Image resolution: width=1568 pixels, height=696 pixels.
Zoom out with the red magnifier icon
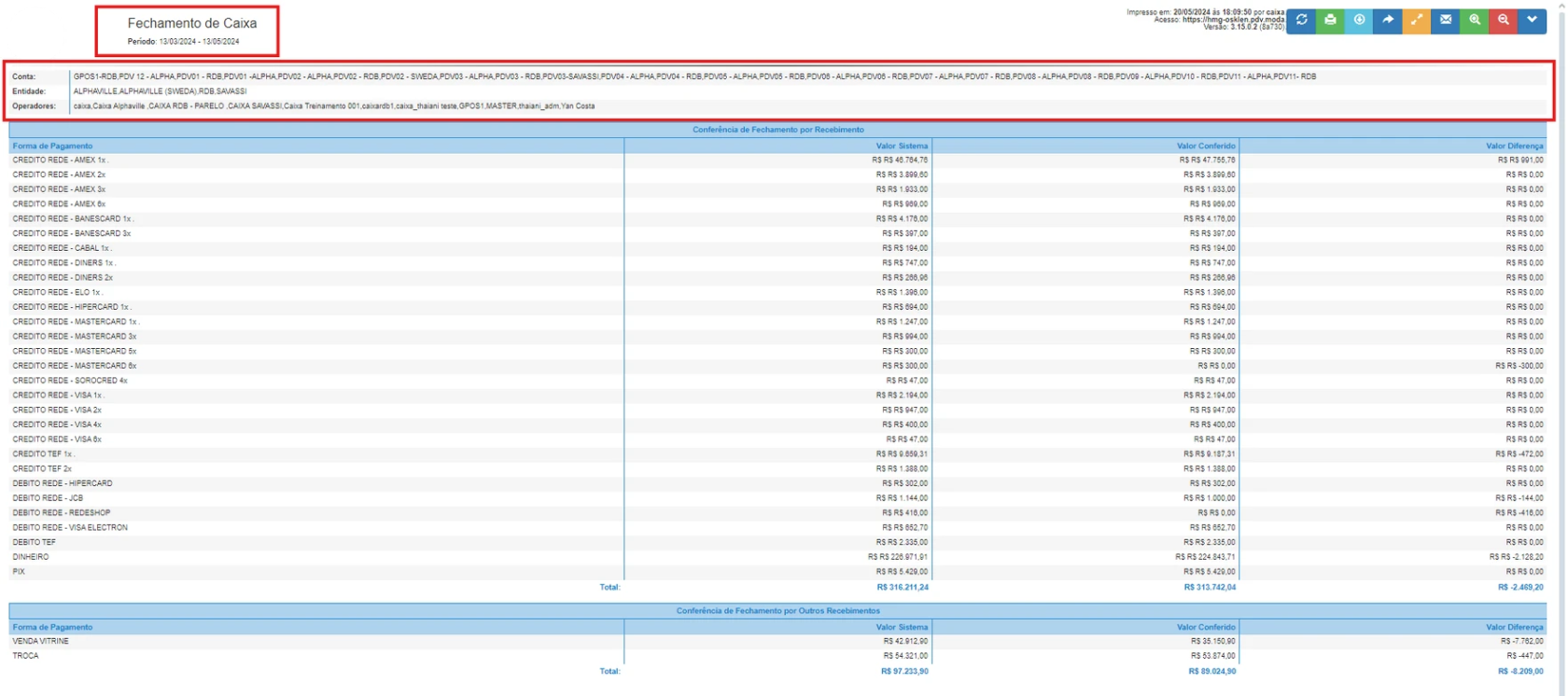pyautogui.click(x=1504, y=20)
